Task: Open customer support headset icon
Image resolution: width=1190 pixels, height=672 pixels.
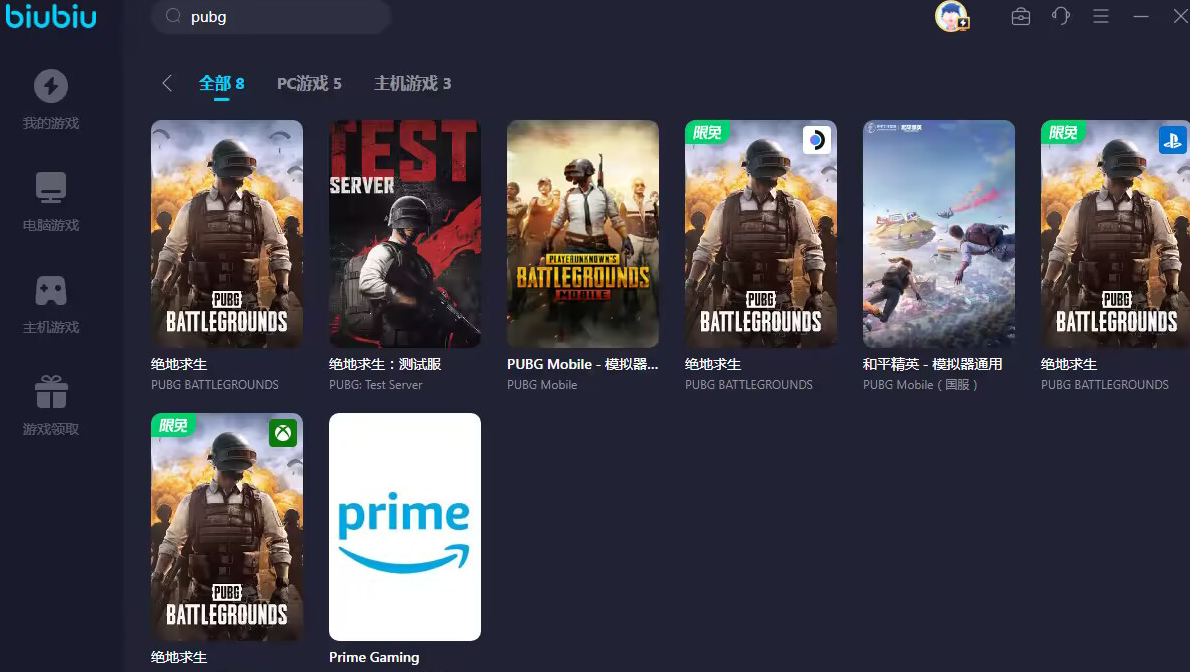Action: 1061,16
